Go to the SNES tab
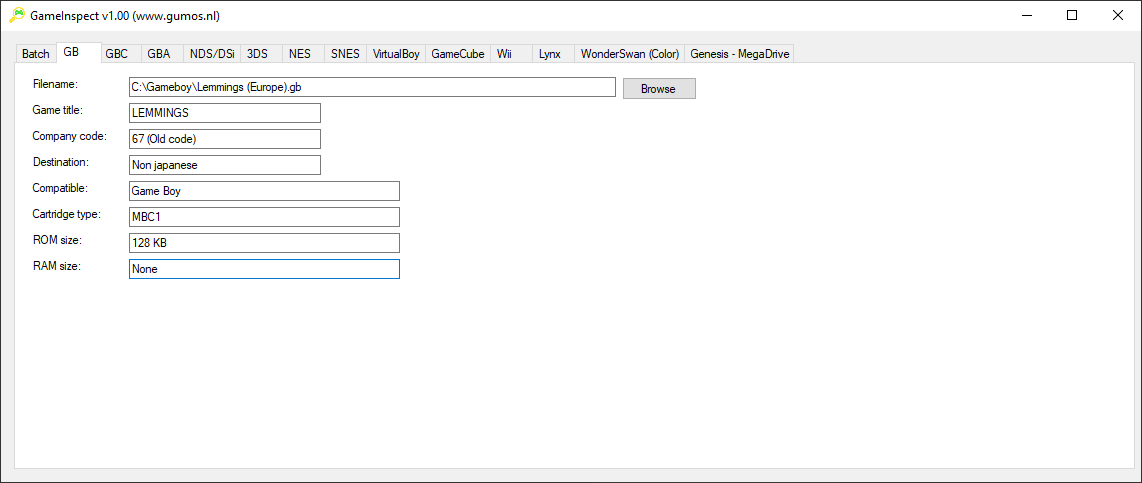 point(345,54)
